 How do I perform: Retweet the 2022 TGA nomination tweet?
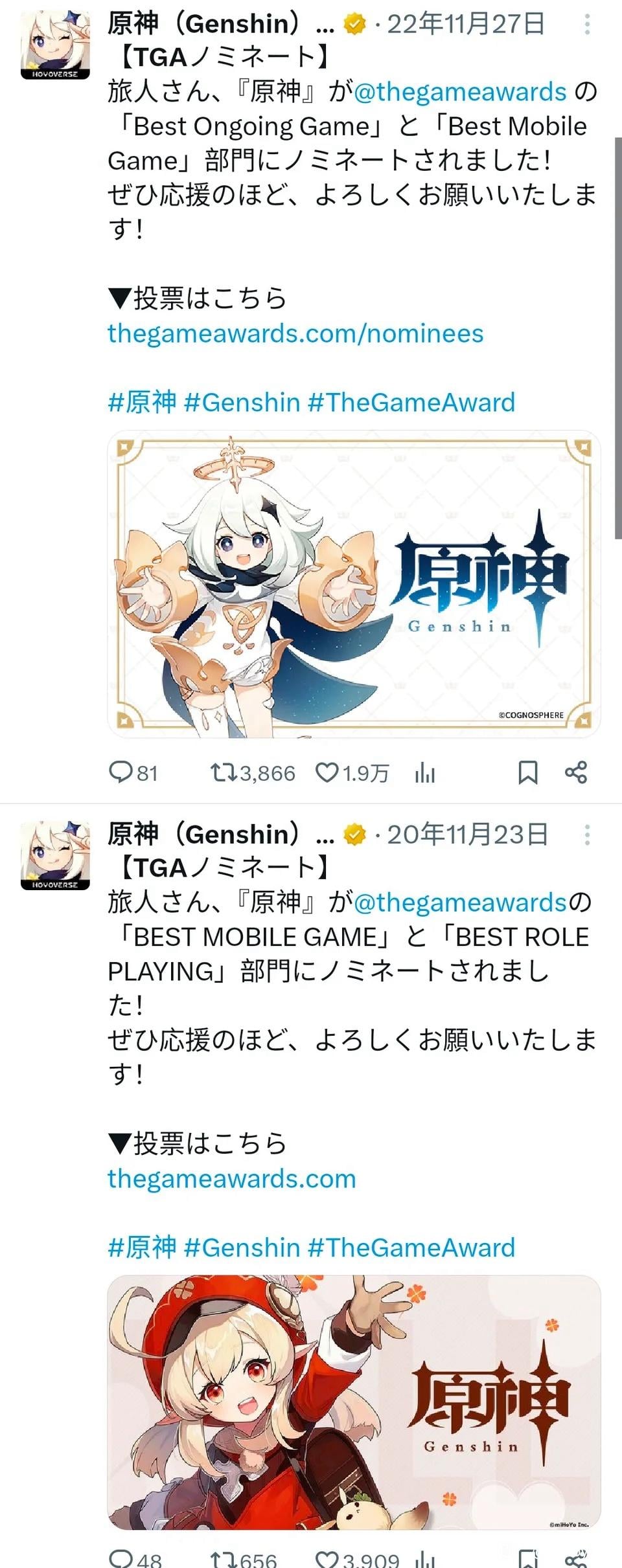224,772
